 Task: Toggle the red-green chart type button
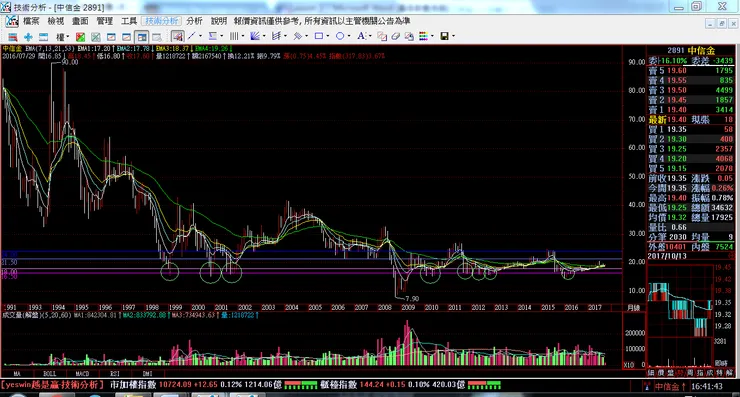(x=80, y=37)
